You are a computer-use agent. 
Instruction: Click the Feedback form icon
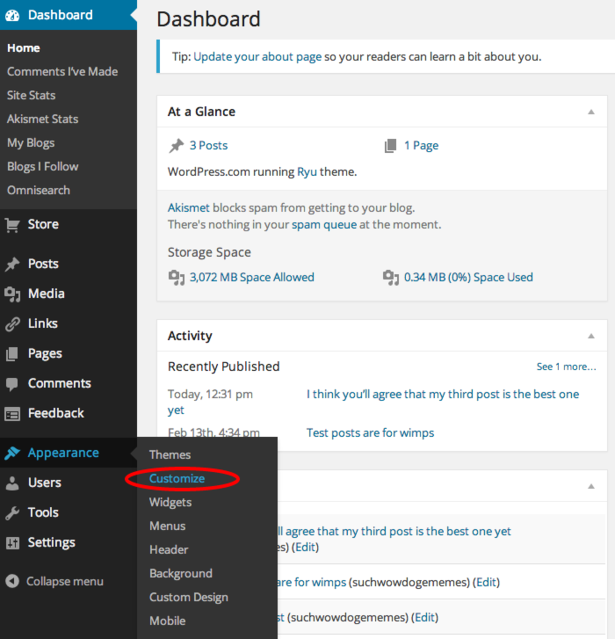tap(12, 414)
